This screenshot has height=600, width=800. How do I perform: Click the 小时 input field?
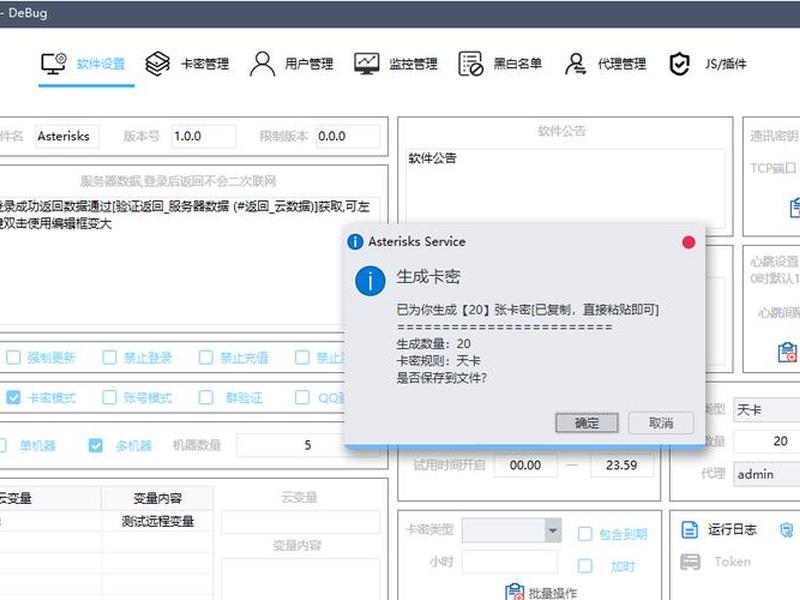coord(509,562)
